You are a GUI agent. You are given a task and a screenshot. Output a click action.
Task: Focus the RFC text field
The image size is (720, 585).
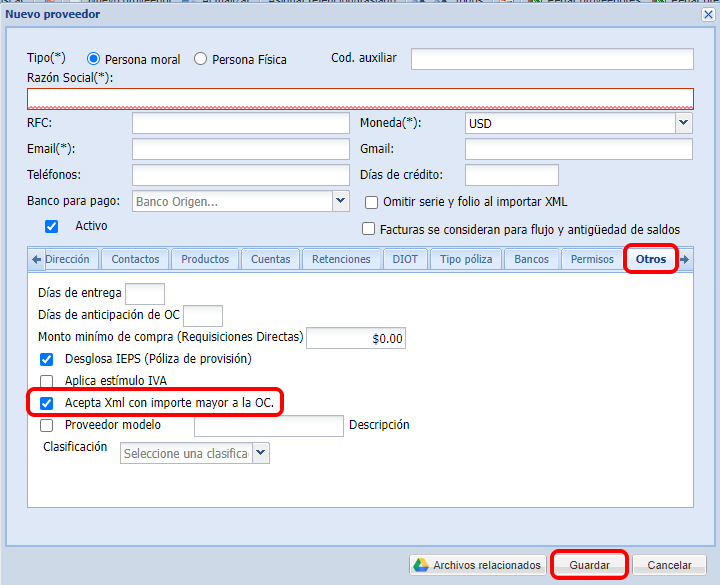(239, 124)
